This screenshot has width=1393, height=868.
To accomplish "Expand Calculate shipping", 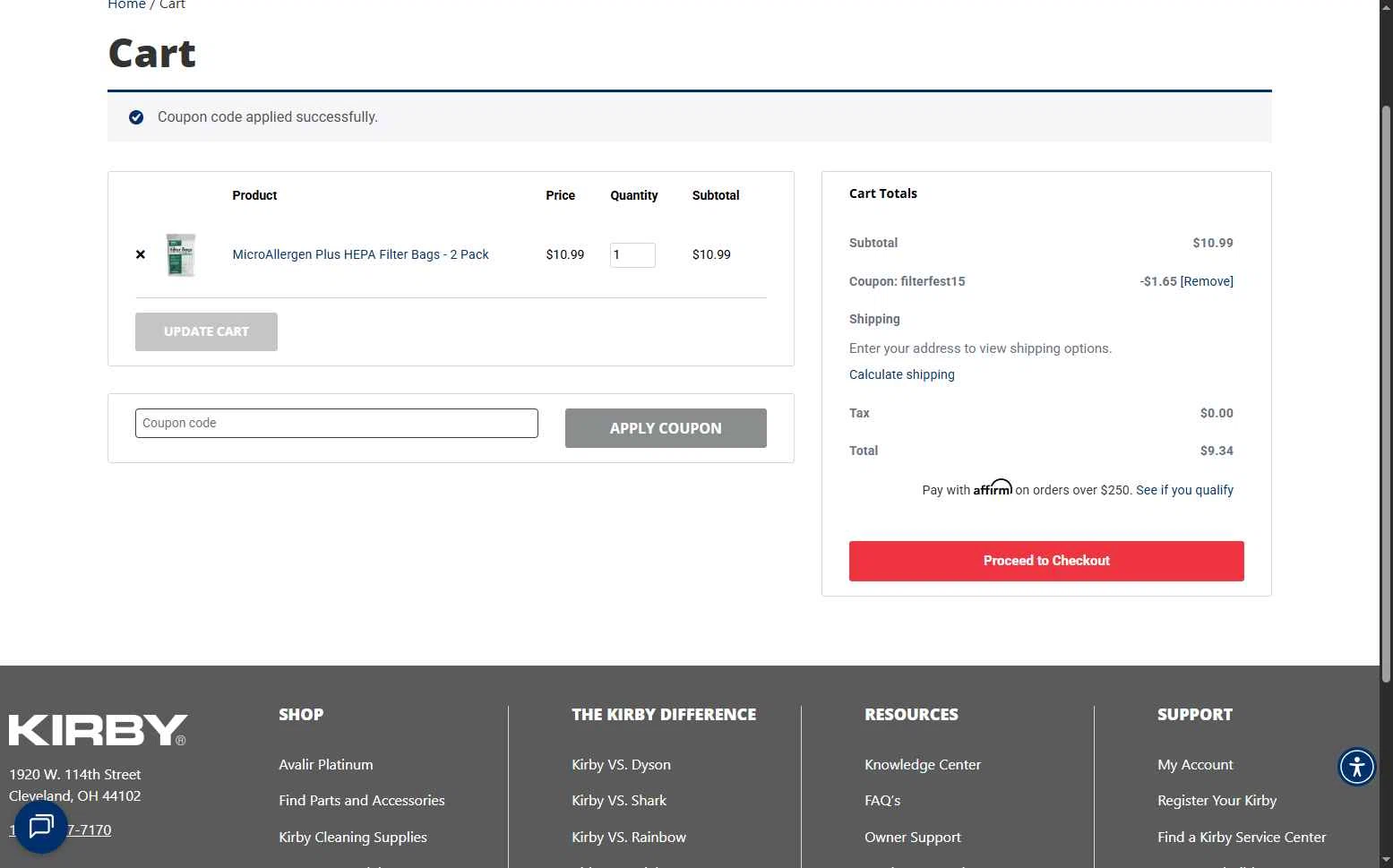I will pyautogui.click(x=901, y=374).
